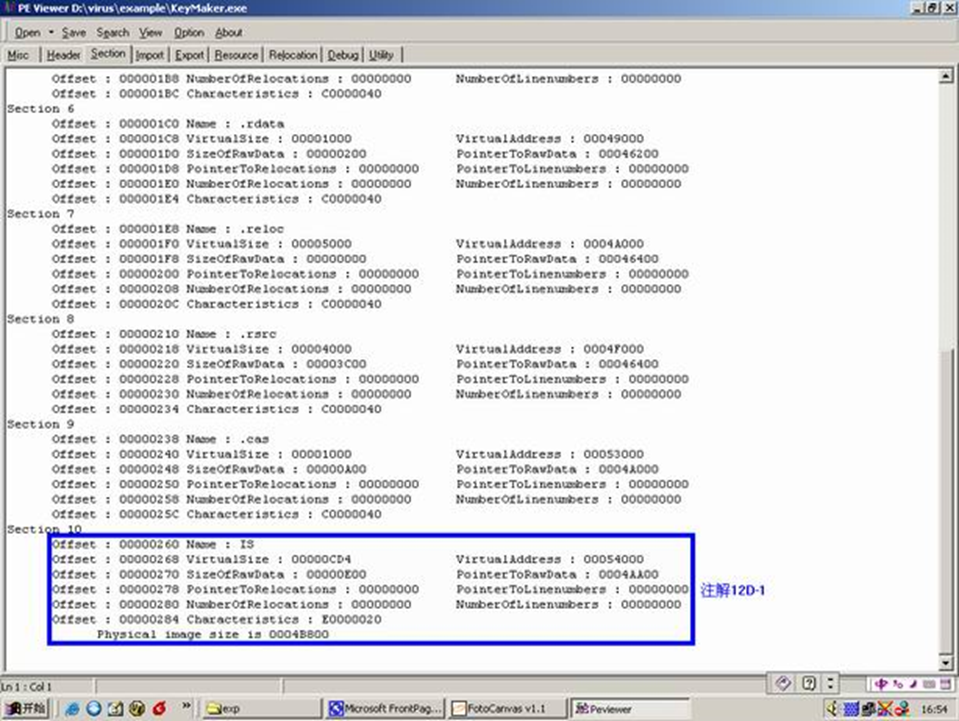Select the Relocation tab
Viewport: 959px width, 721px height.
pos(293,54)
